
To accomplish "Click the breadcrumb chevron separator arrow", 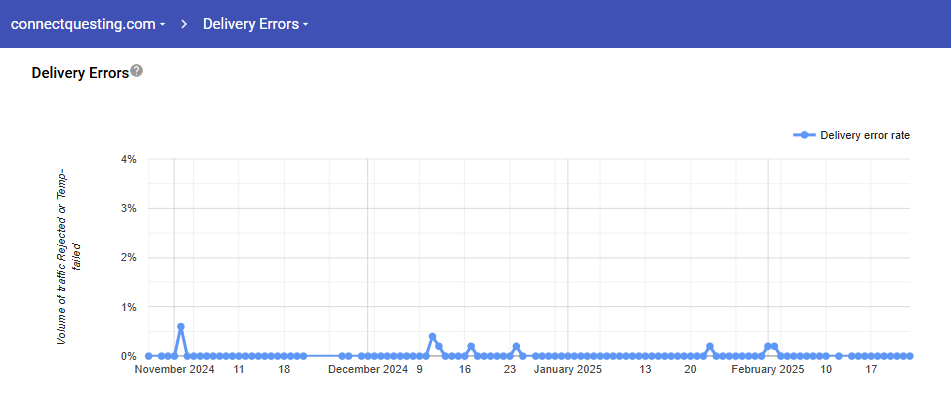I will 184,24.
